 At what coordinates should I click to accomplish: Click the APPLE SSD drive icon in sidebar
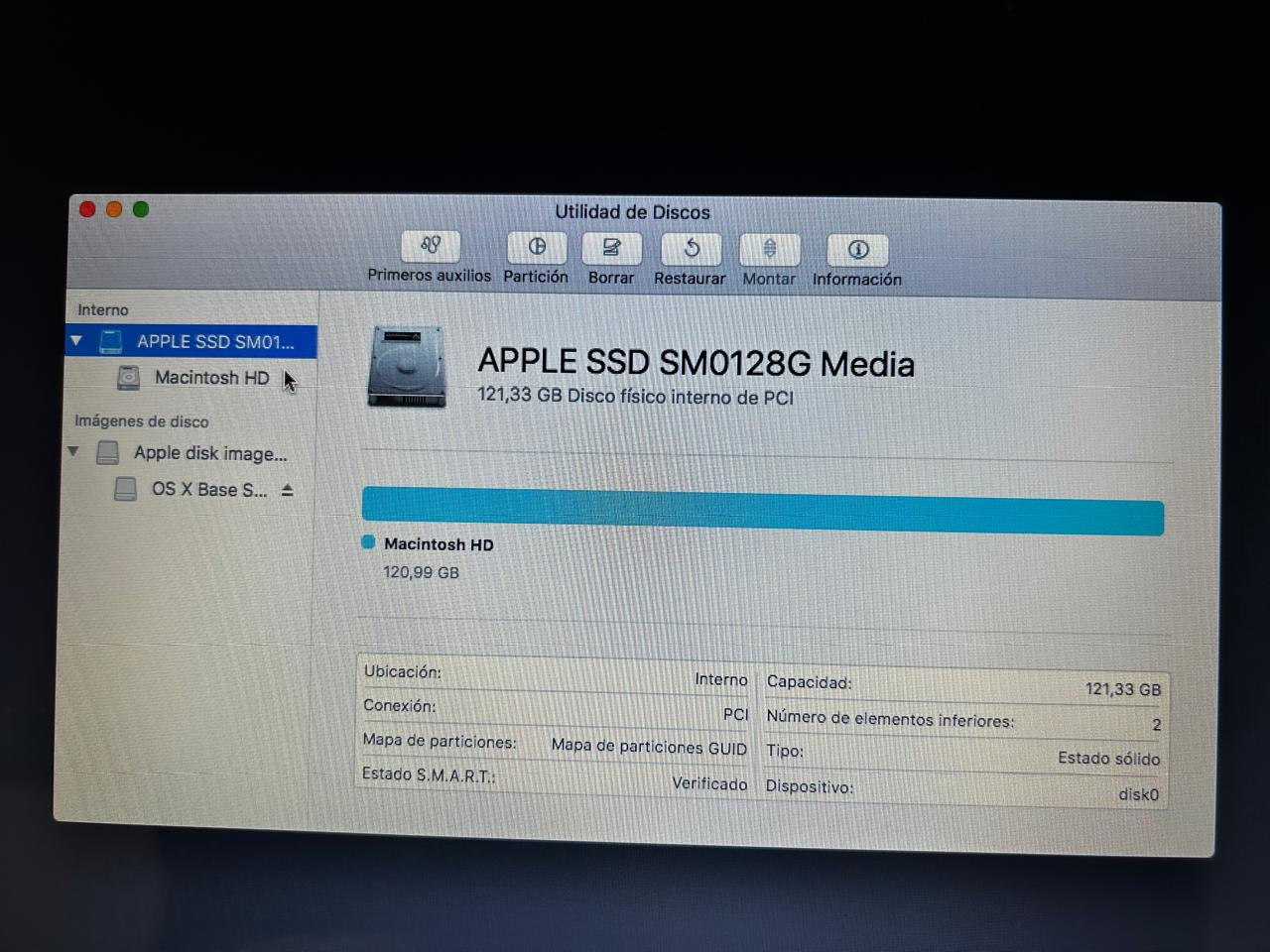coord(111,341)
